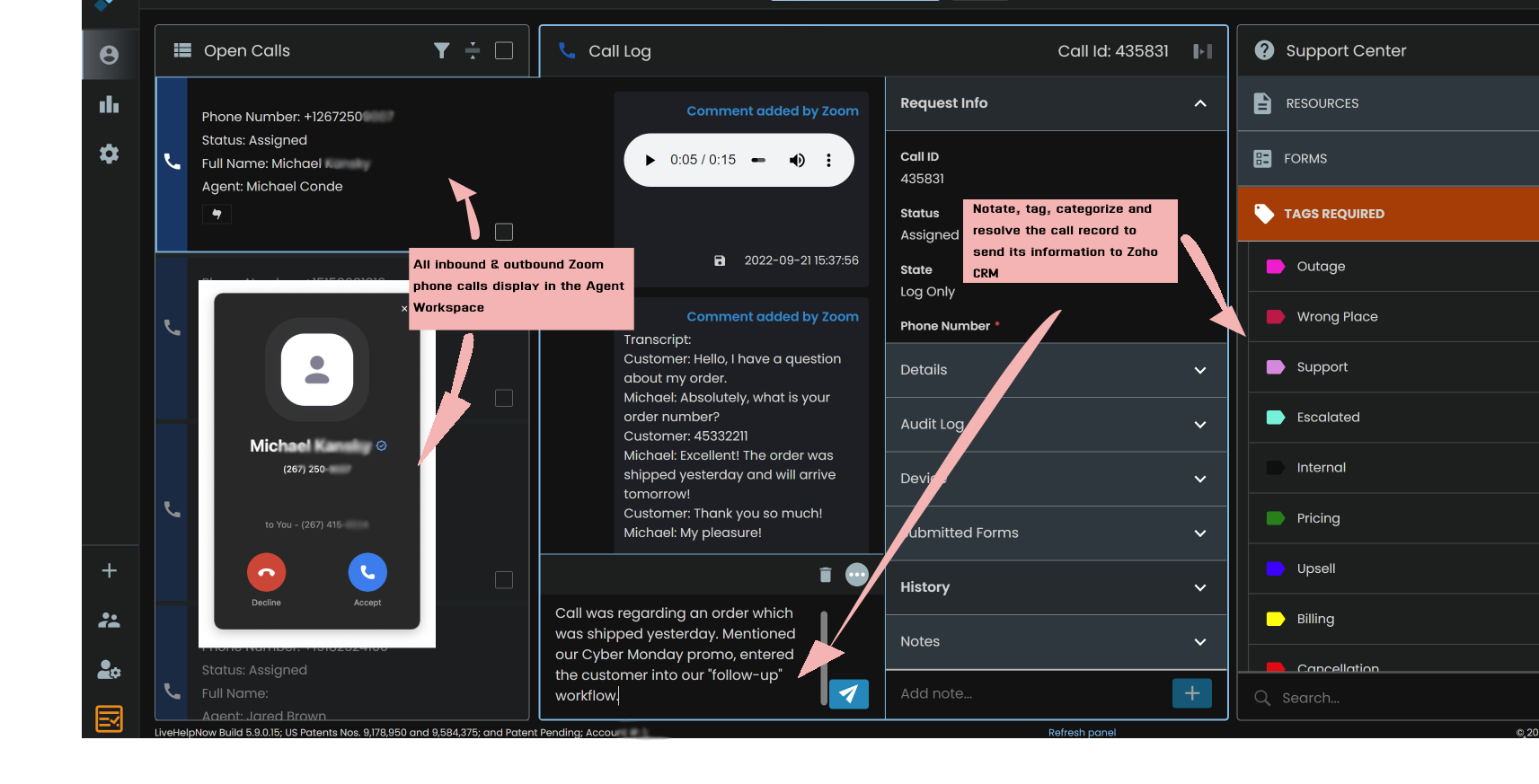Accept the incoming call from Michael
Viewport: 1539px width, 784px height.
367,572
